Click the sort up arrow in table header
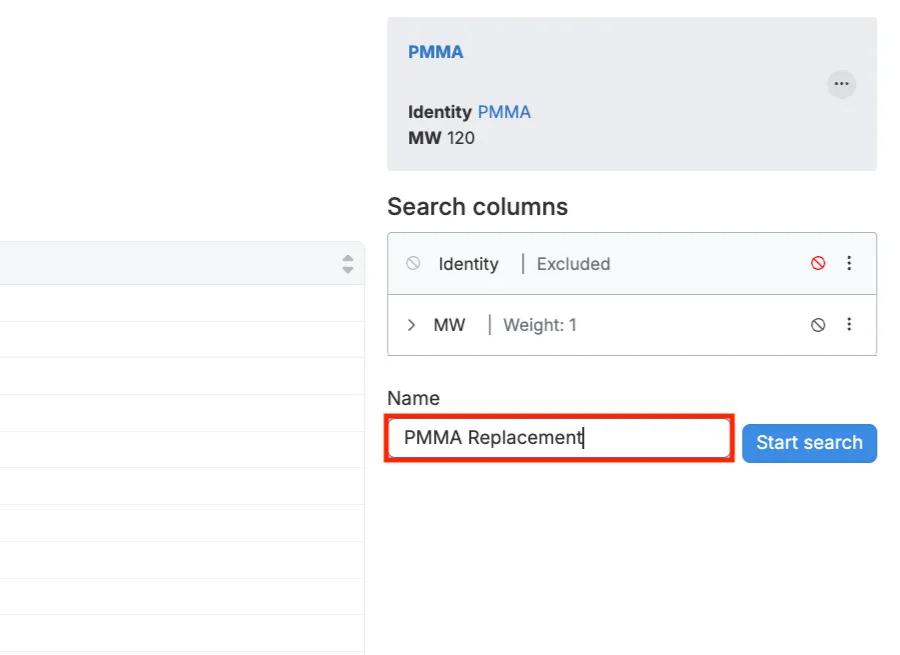This screenshot has height=655, width=900. [x=347, y=258]
